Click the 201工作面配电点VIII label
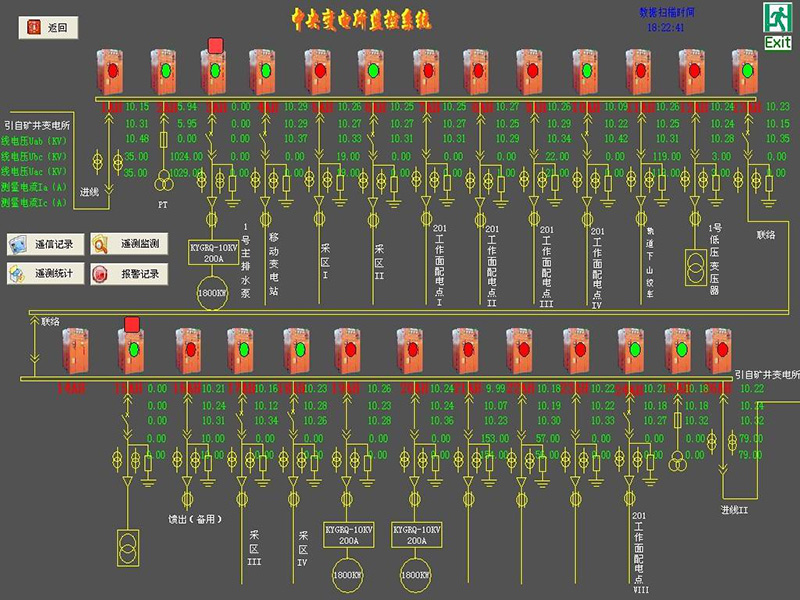The width and height of the screenshot is (800, 600). [640, 553]
